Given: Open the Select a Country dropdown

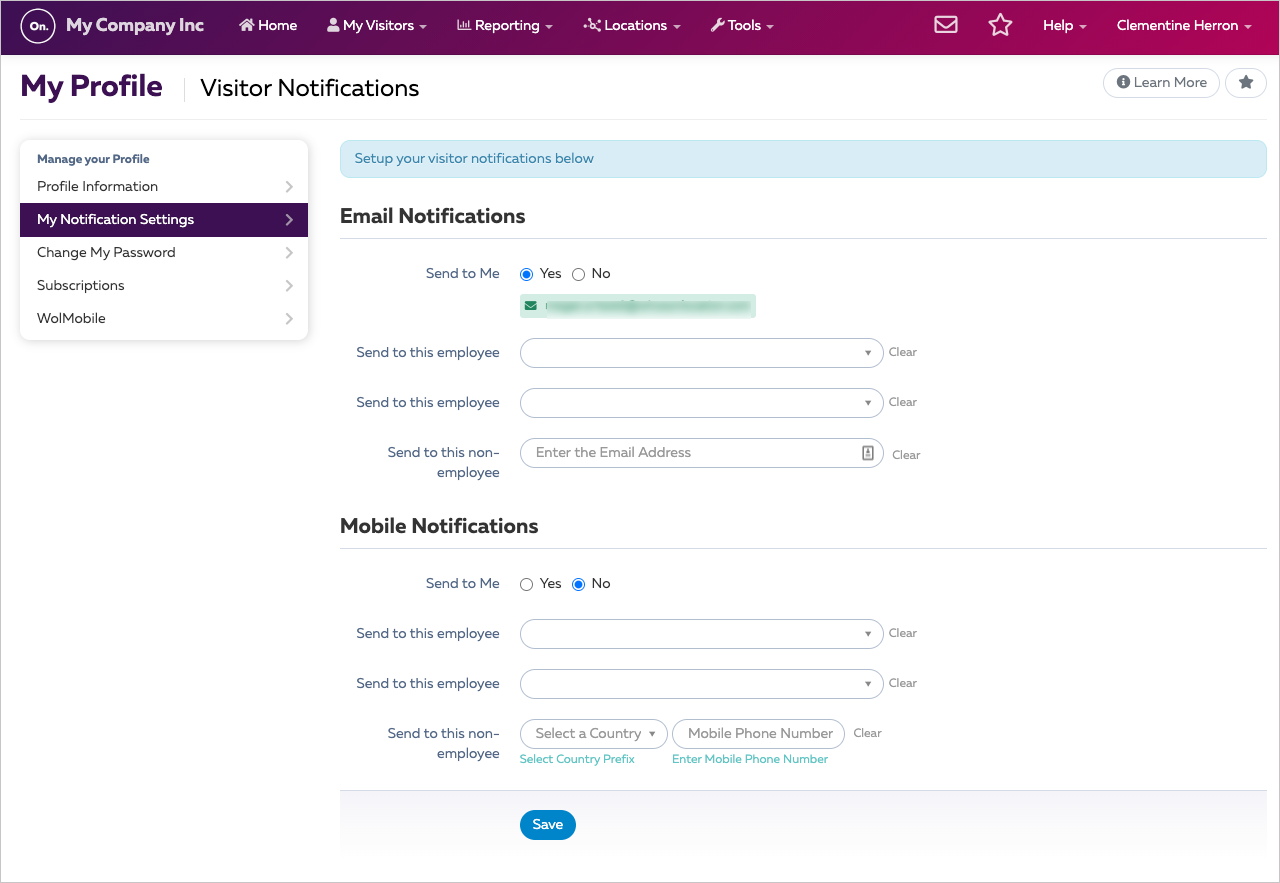Looking at the screenshot, I should click(x=593, y=733).
